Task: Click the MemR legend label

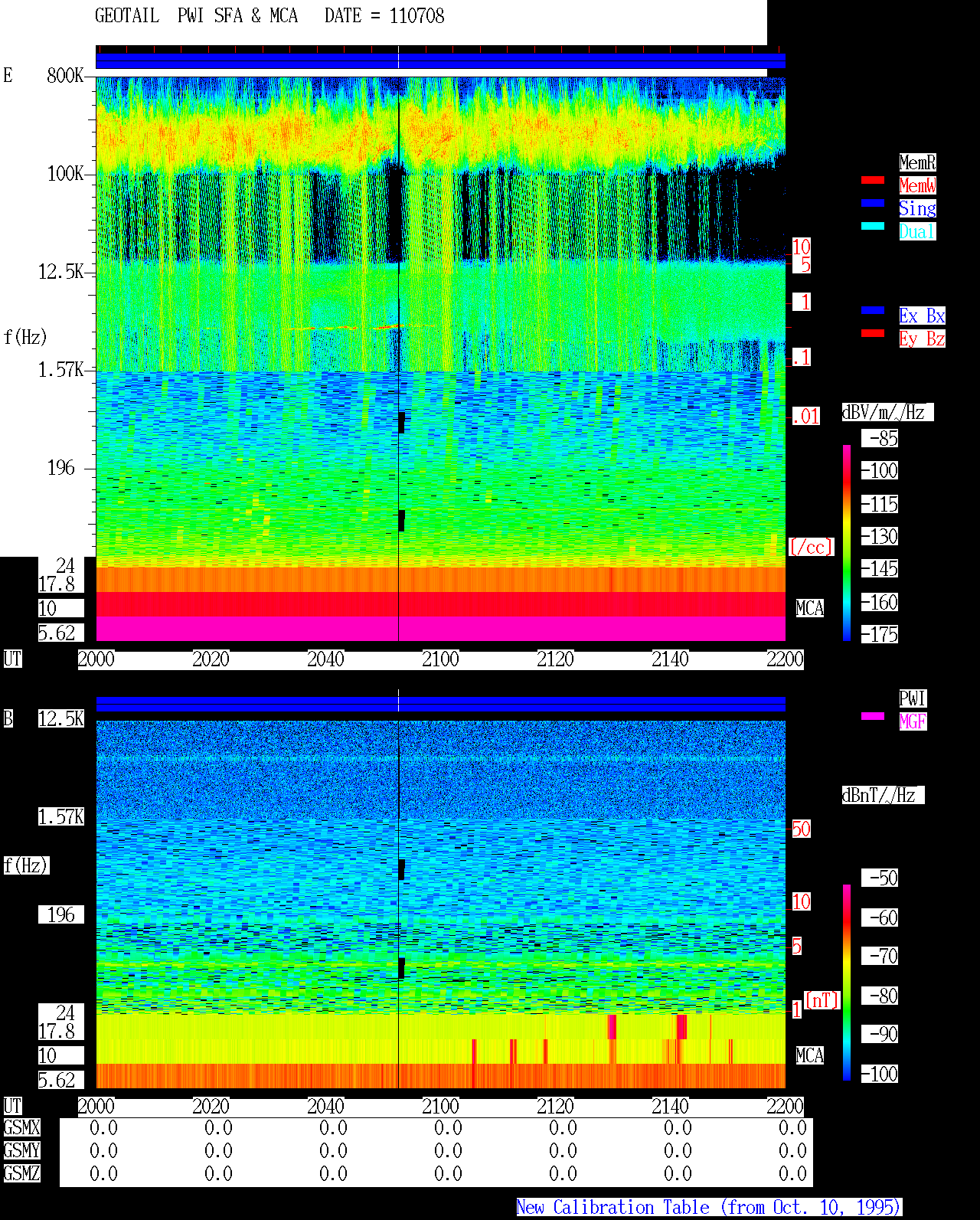Action: click(917, 162)
